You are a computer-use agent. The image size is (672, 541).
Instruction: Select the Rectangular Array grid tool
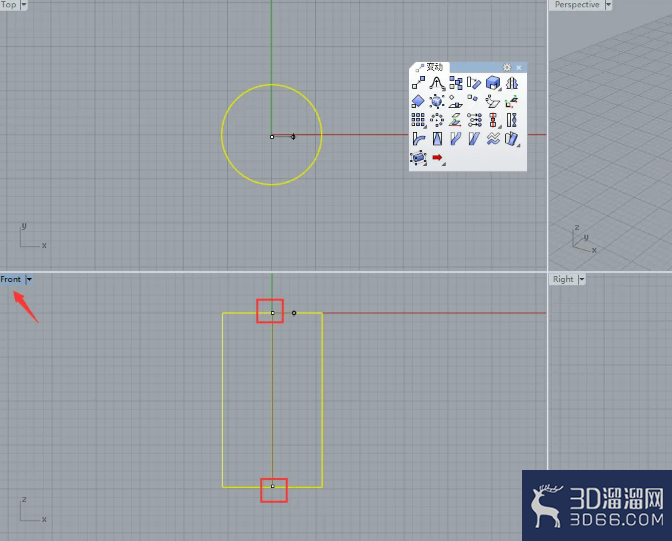418,120
